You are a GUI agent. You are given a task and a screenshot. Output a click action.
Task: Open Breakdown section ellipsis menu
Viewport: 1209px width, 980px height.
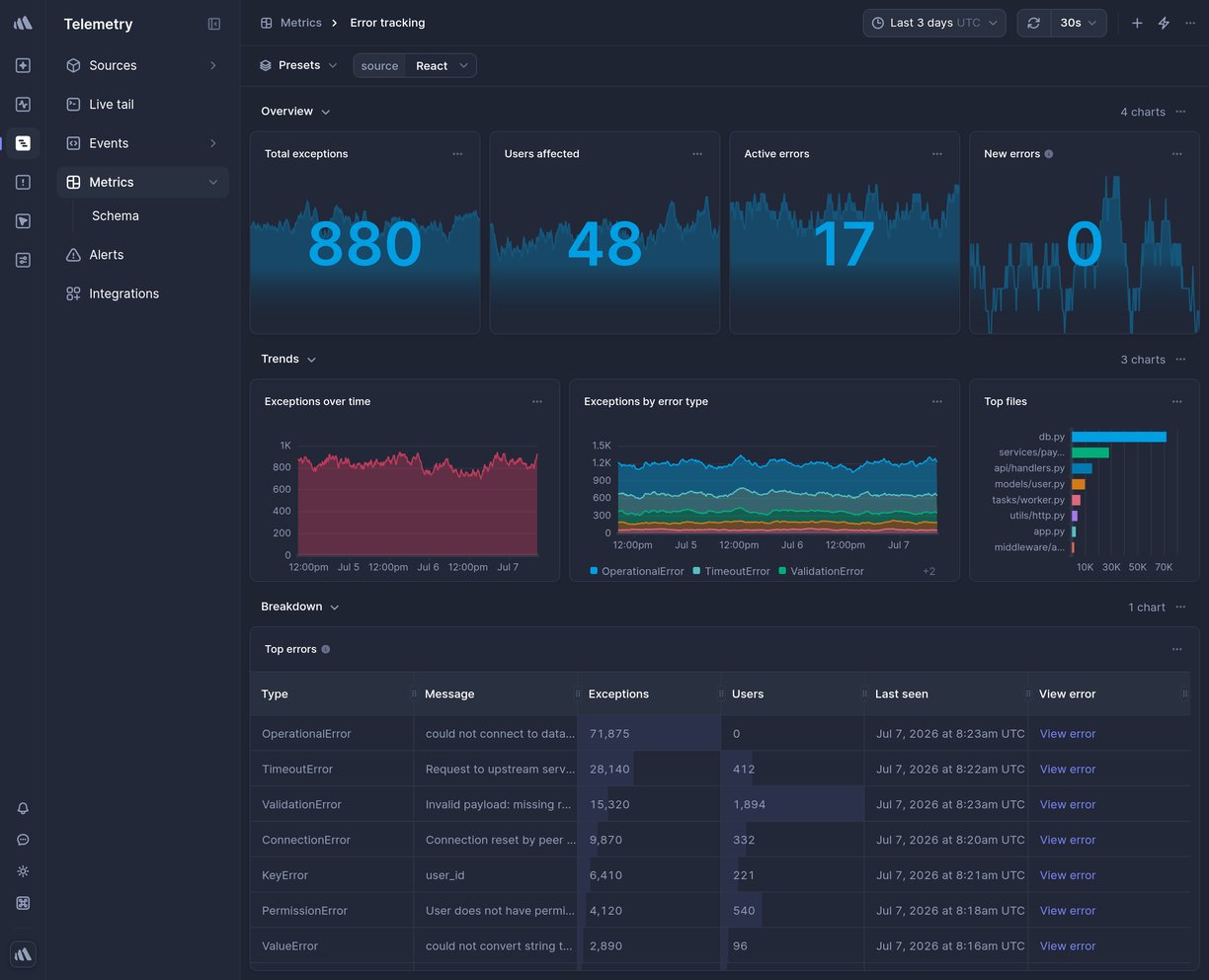pyautogui.click(x=1181, y=608)
